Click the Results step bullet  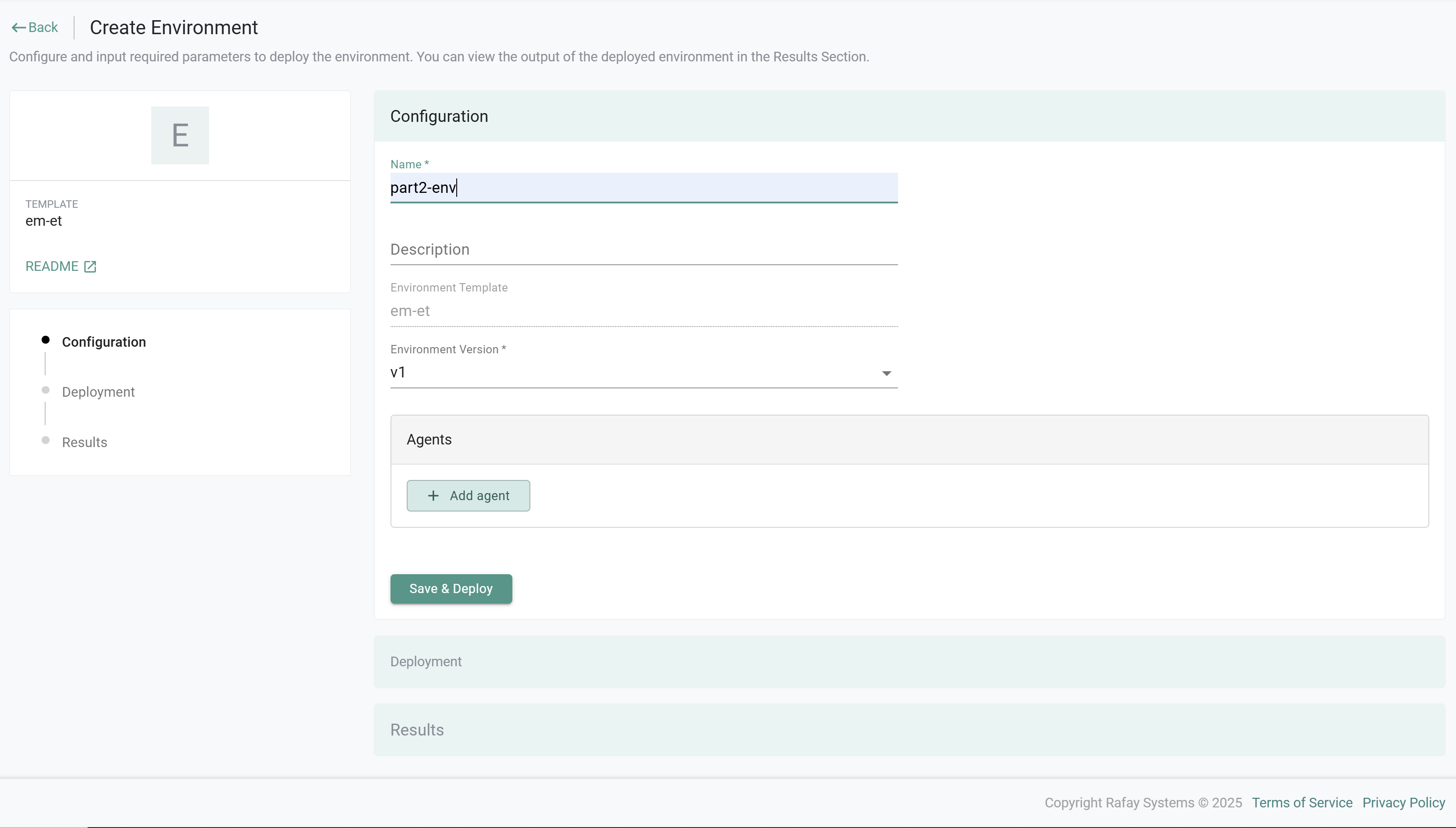coord(46,440)
